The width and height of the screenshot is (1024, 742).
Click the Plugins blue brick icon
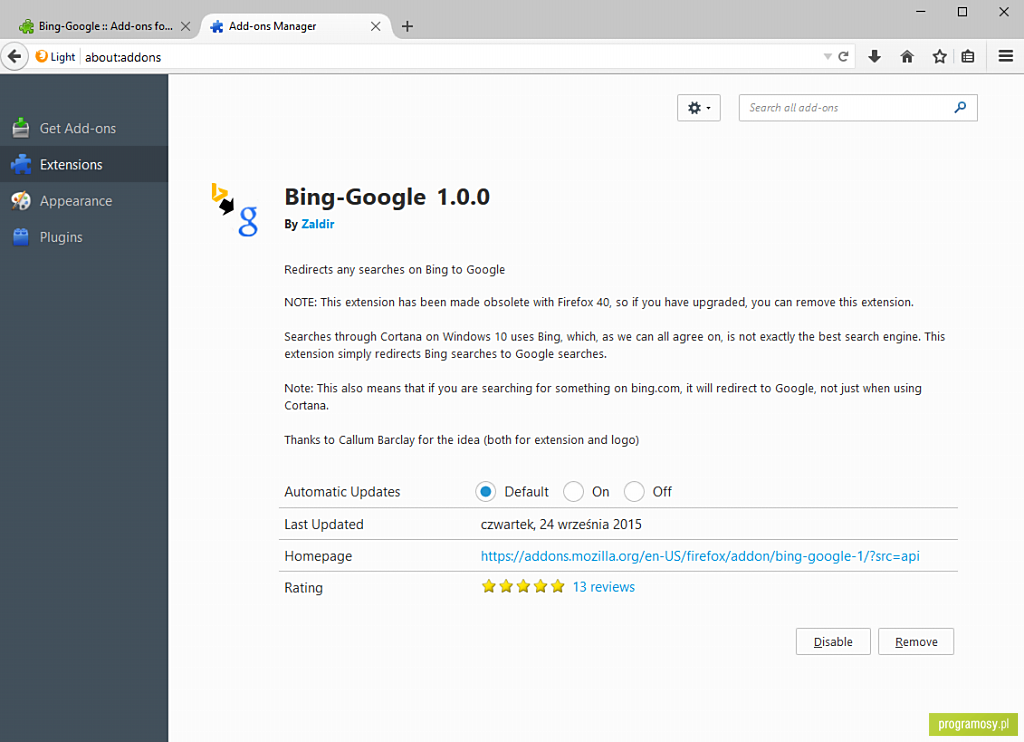click(21, 237)
